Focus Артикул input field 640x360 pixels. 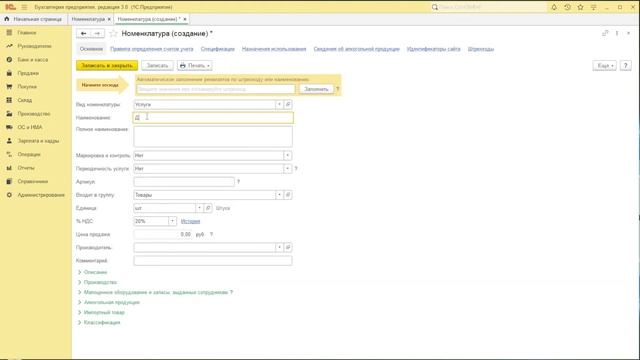[184, 182]
